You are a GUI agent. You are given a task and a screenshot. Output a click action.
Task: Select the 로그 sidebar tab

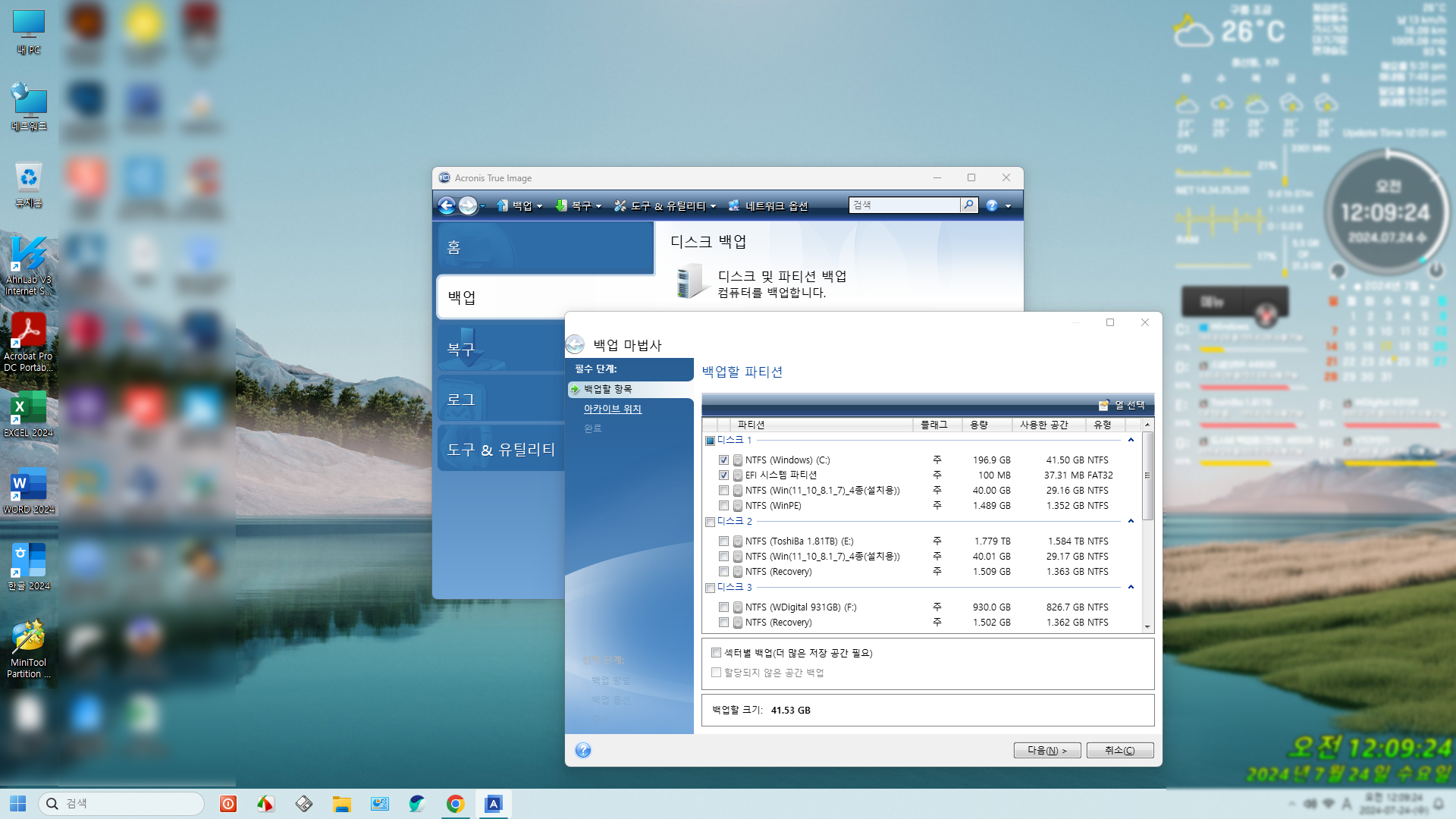point(502,400)
